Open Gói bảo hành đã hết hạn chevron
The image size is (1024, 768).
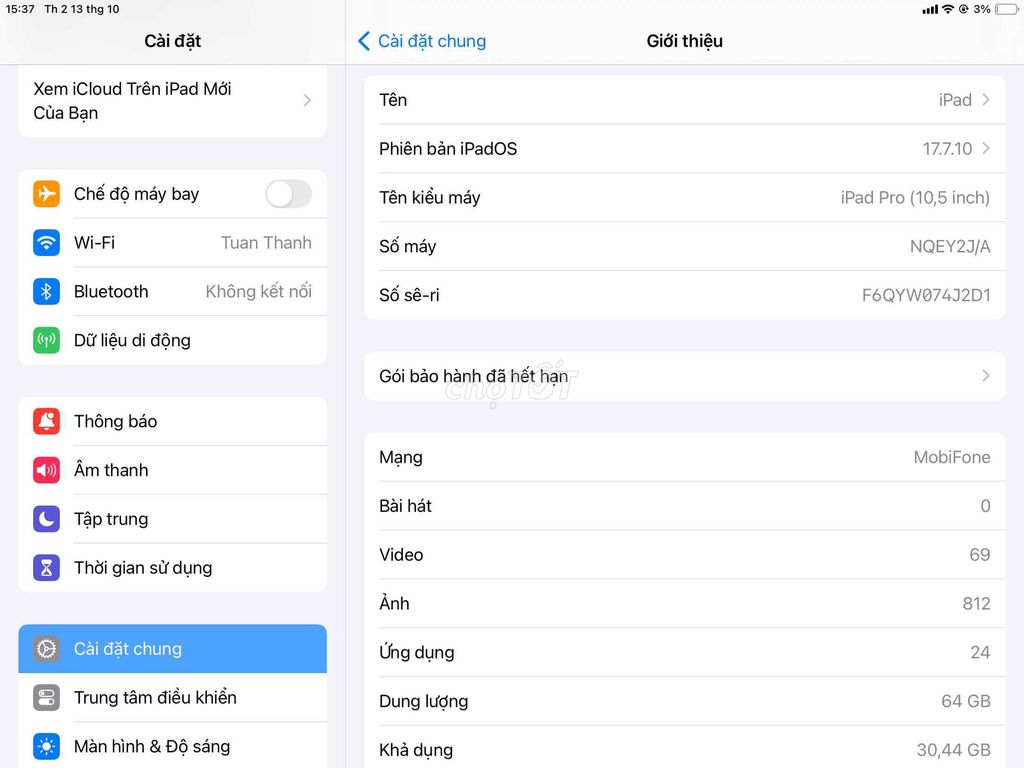point(986,376)
